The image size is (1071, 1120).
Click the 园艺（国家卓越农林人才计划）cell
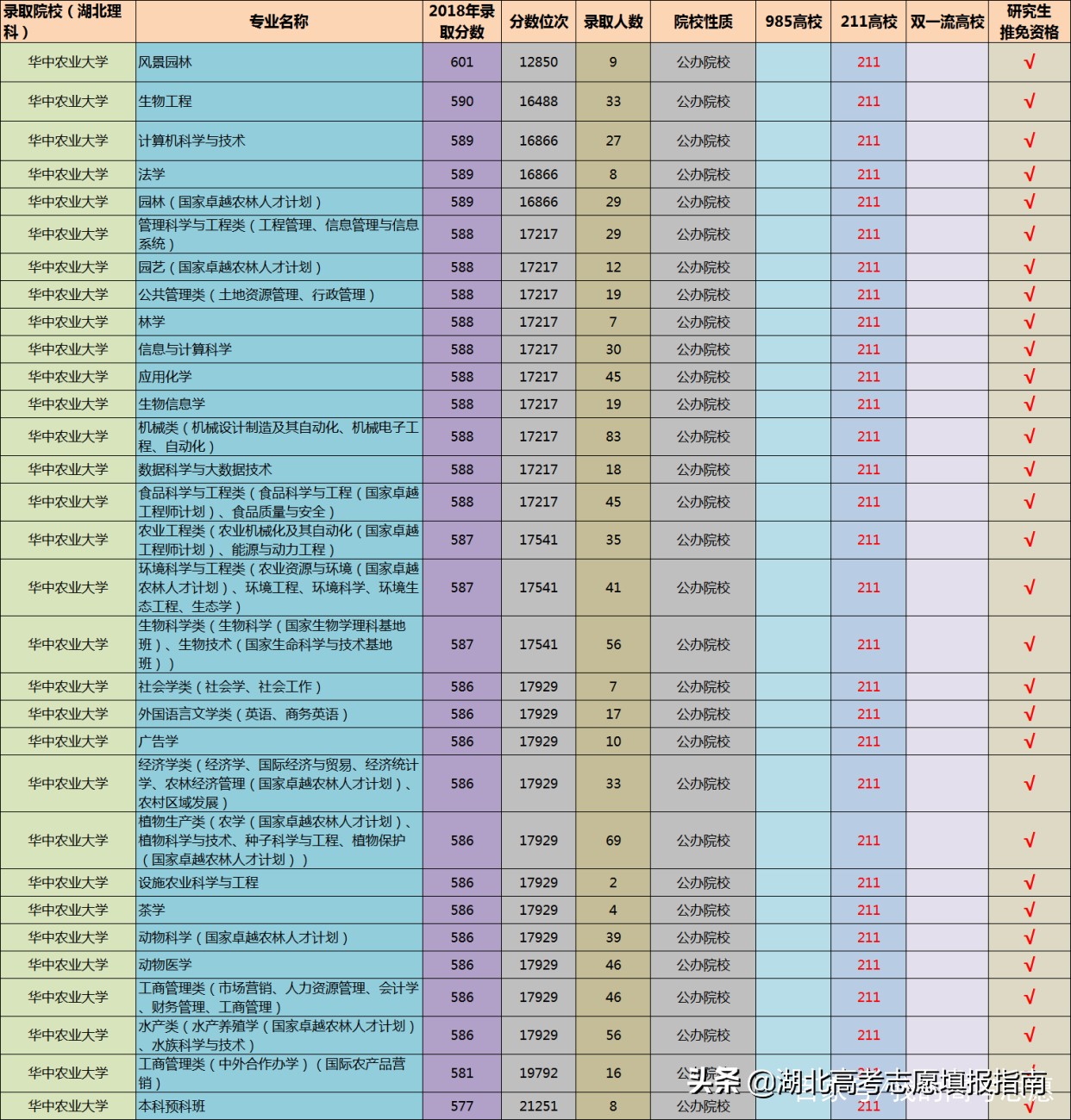pyautogui.click(x=279, y=267)
